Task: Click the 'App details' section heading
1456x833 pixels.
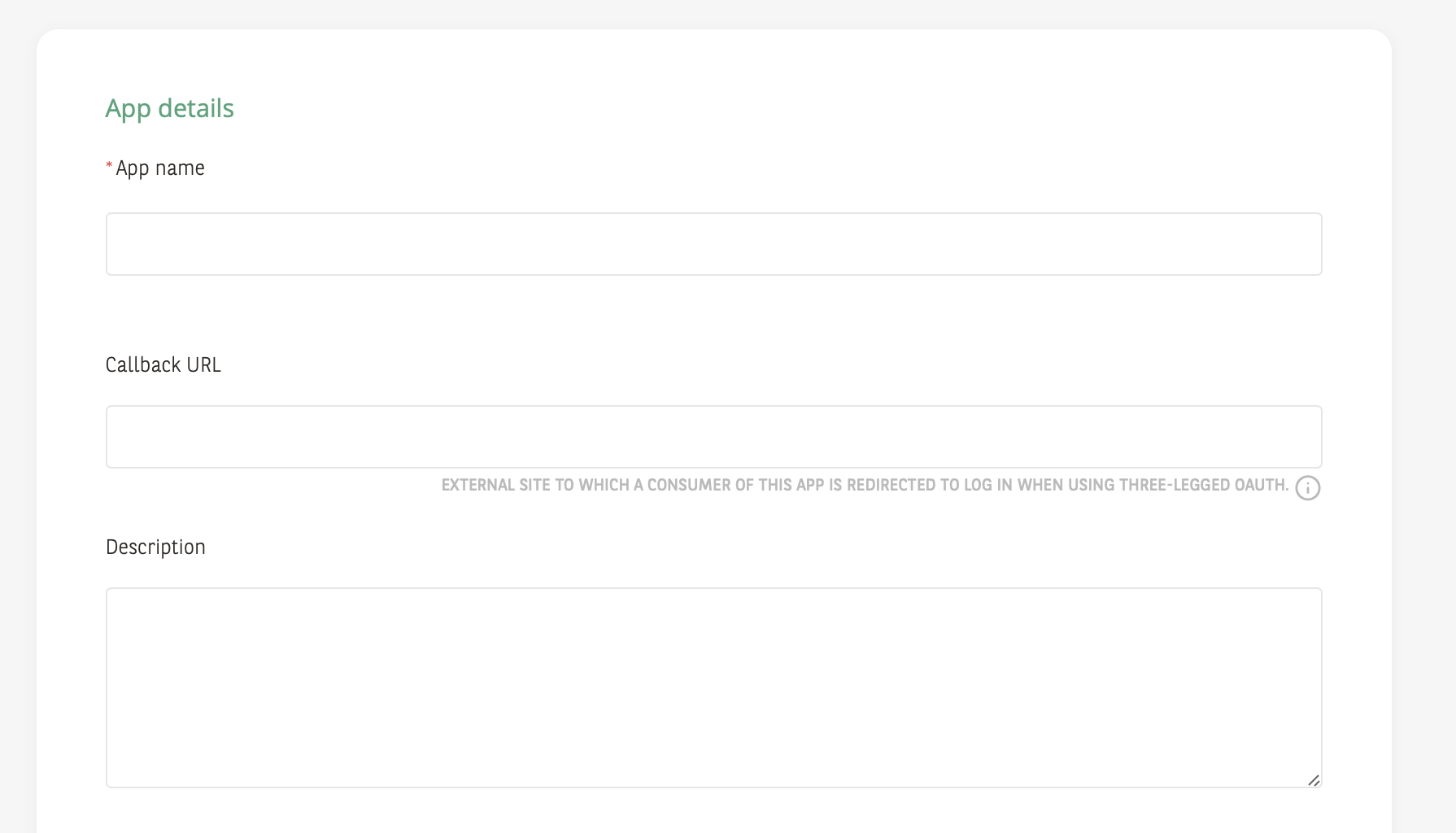Action: point(169,107)
